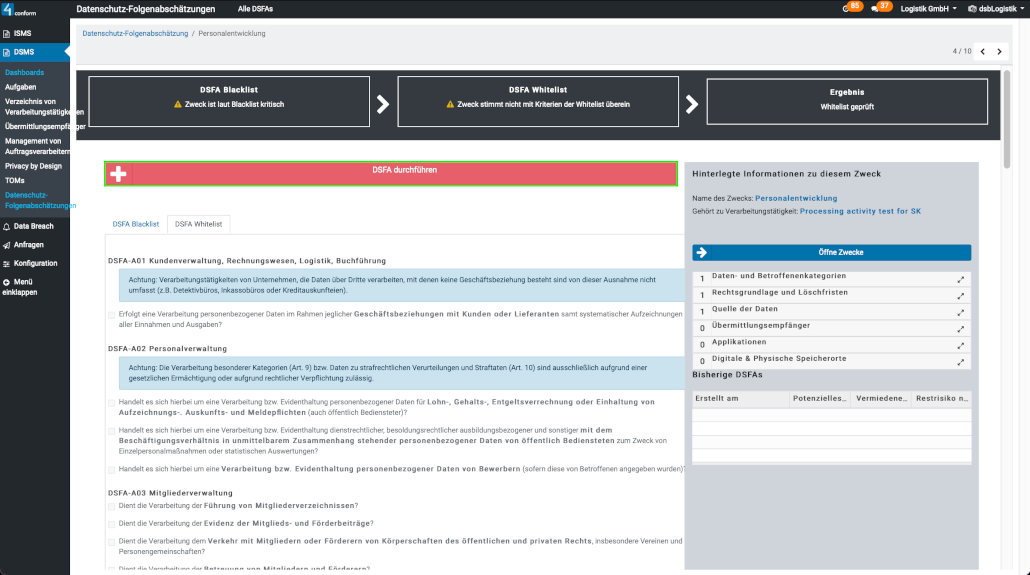The height and width of the screenshot is (575, 1030).
Task: Tick the Bewerbern data processing checkbox
Action: click(x=112, y=468)
